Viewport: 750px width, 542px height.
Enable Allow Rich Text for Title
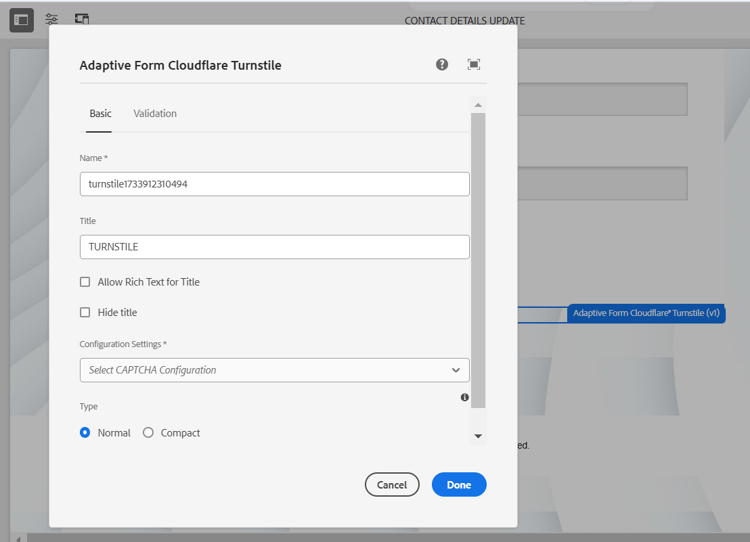85,282
